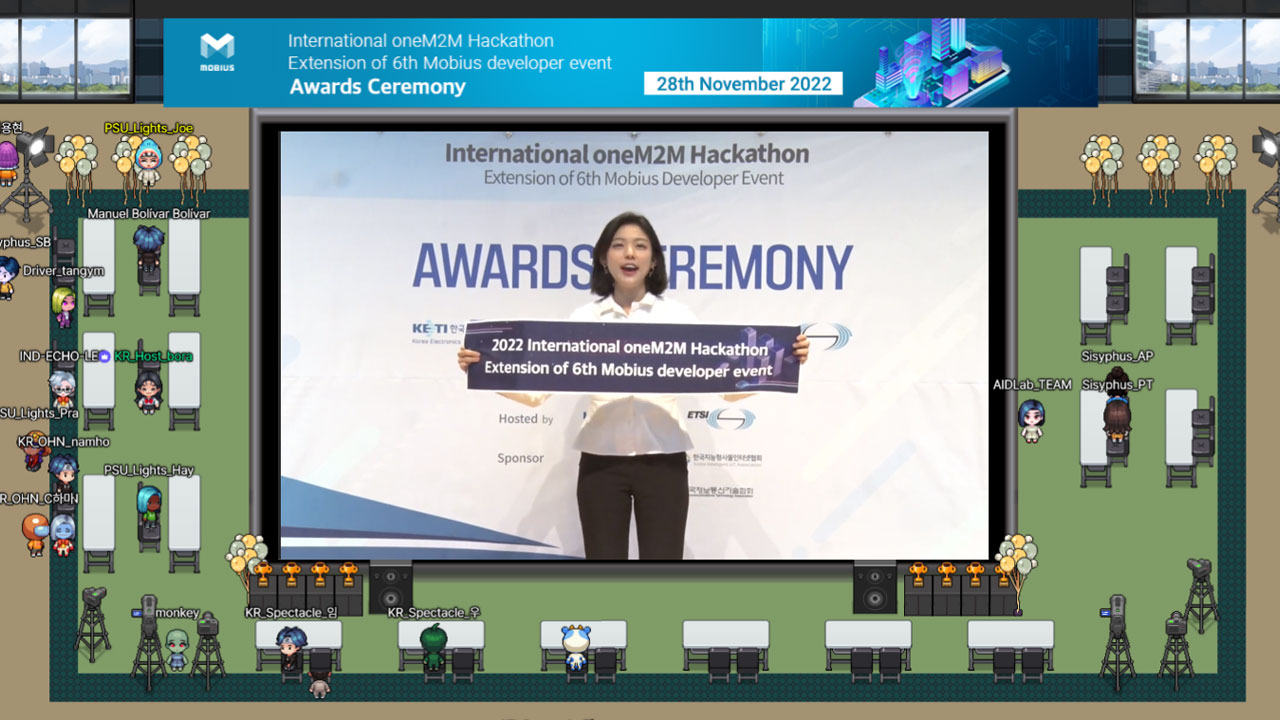The height and width of the screenshot is (720, 1280).
Task: Select the trophy row beside right speaker
Action: pos(961,589)
